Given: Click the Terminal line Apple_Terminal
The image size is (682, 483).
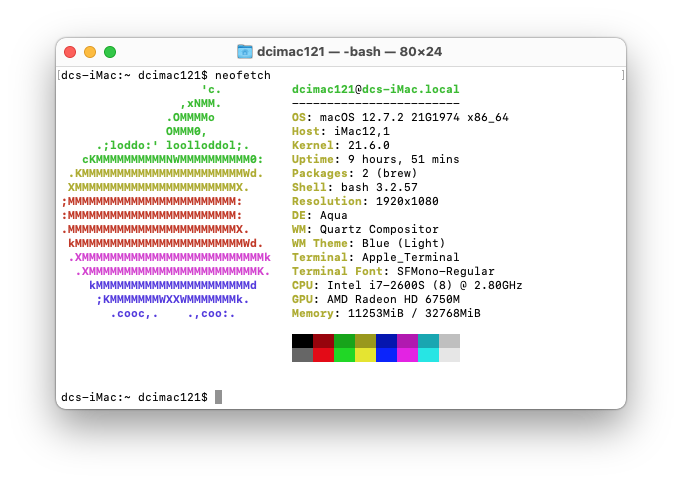Looking at the screenshot, I should (x=375, y=257).
